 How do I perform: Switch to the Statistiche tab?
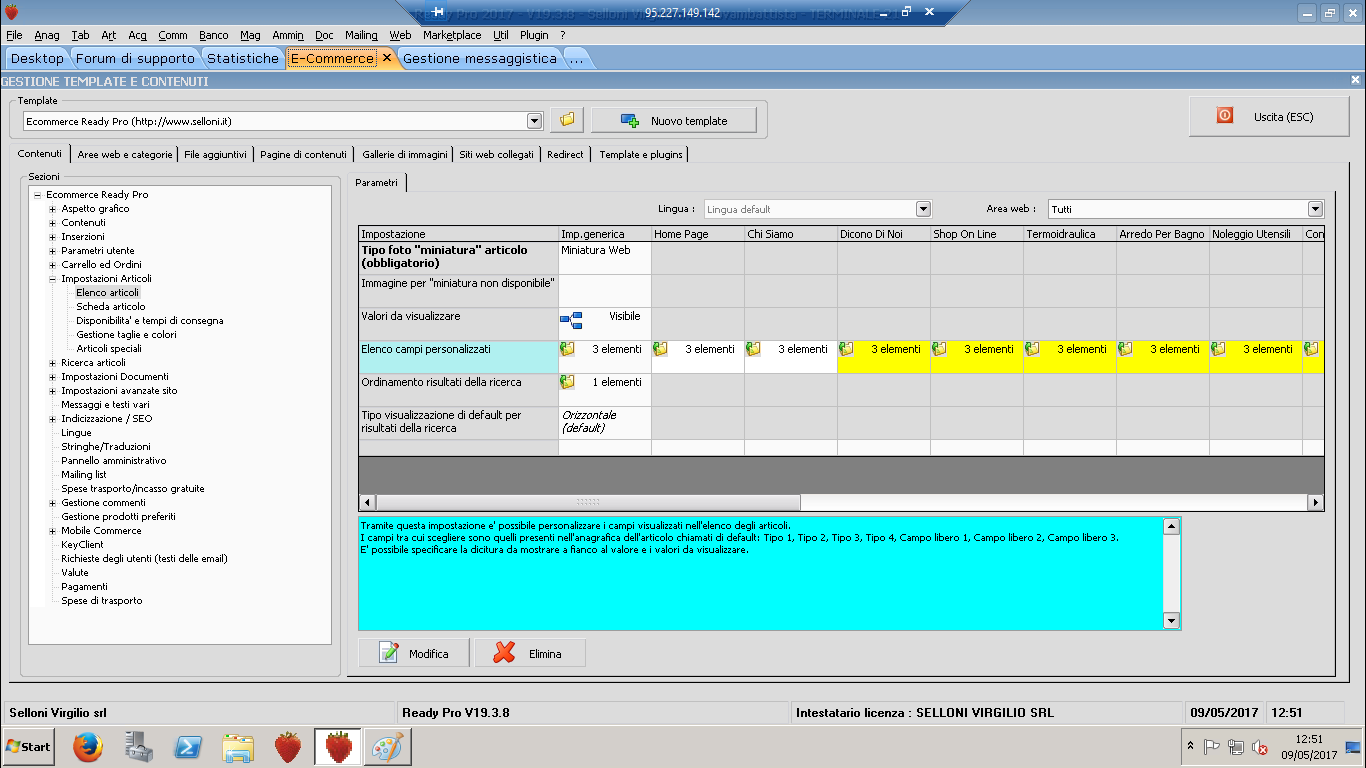243,58
